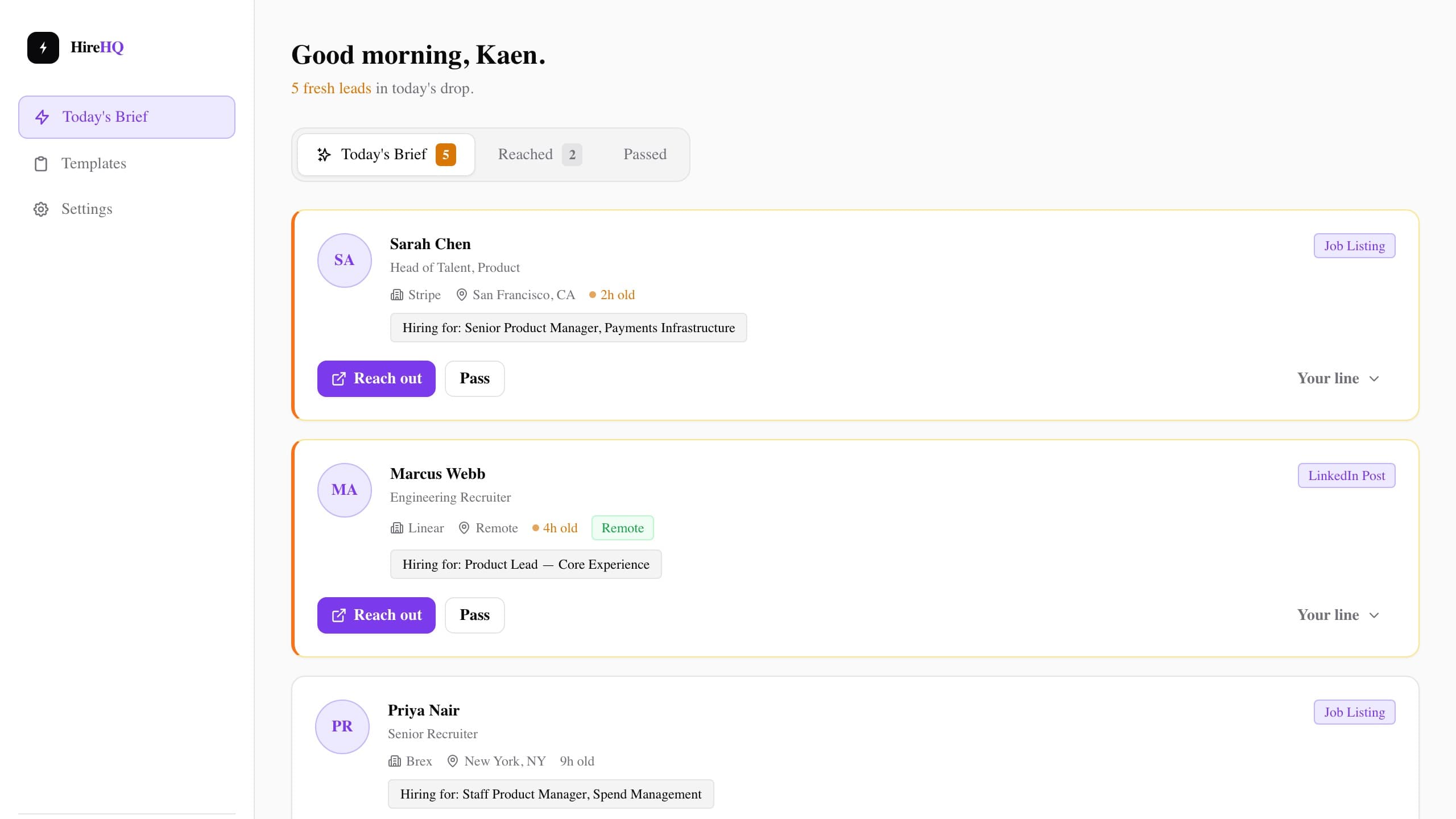Click the building icon next to Brex
This screenshot has height=819, width=1456.
point(395,761)
